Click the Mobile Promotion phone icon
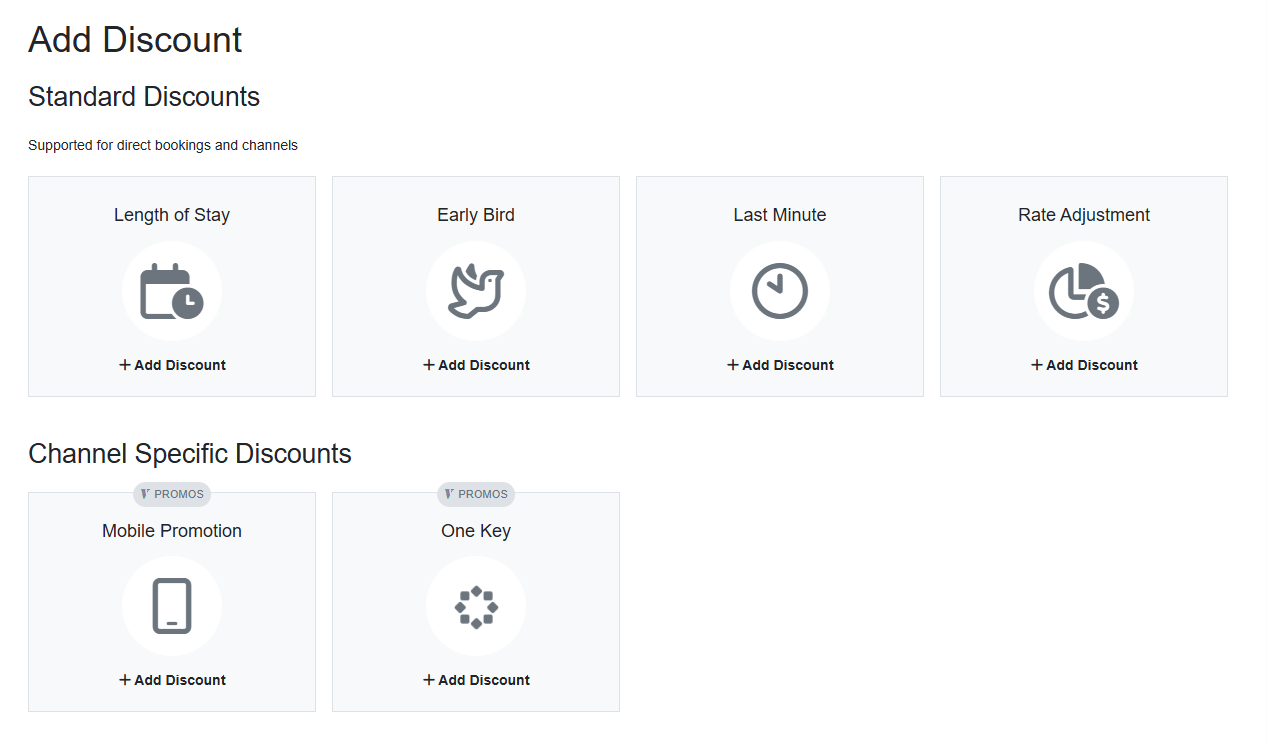The image size is (1267, 745). pos(172,606)
